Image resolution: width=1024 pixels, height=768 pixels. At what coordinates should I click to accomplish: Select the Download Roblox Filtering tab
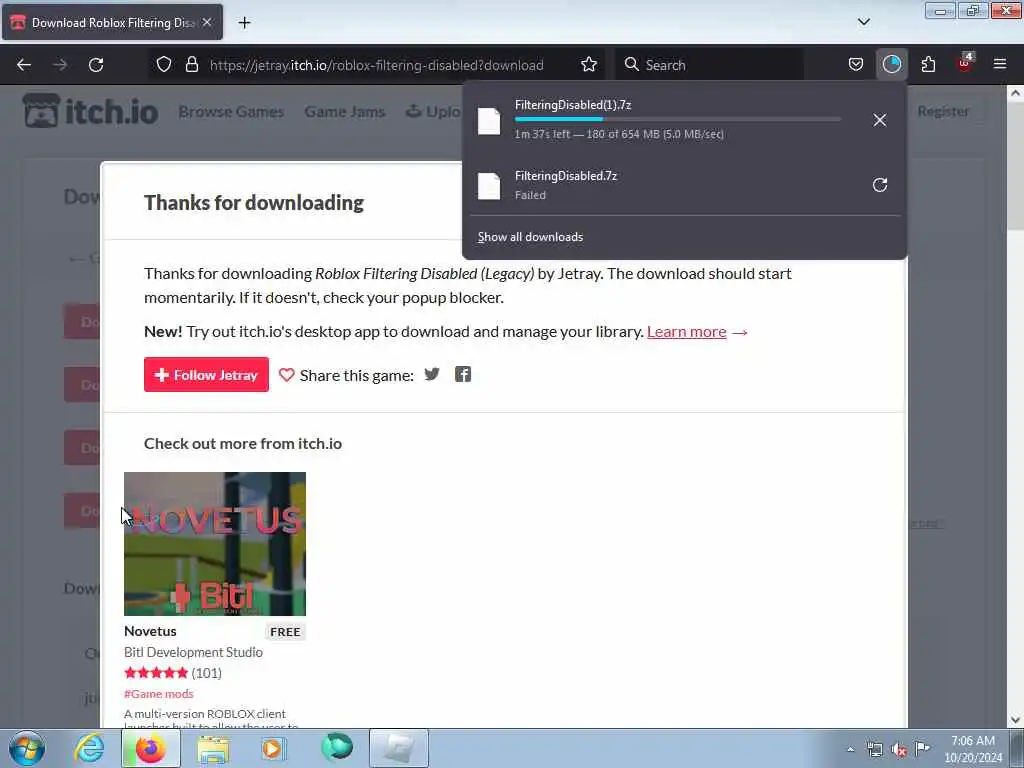pos(112,22)
